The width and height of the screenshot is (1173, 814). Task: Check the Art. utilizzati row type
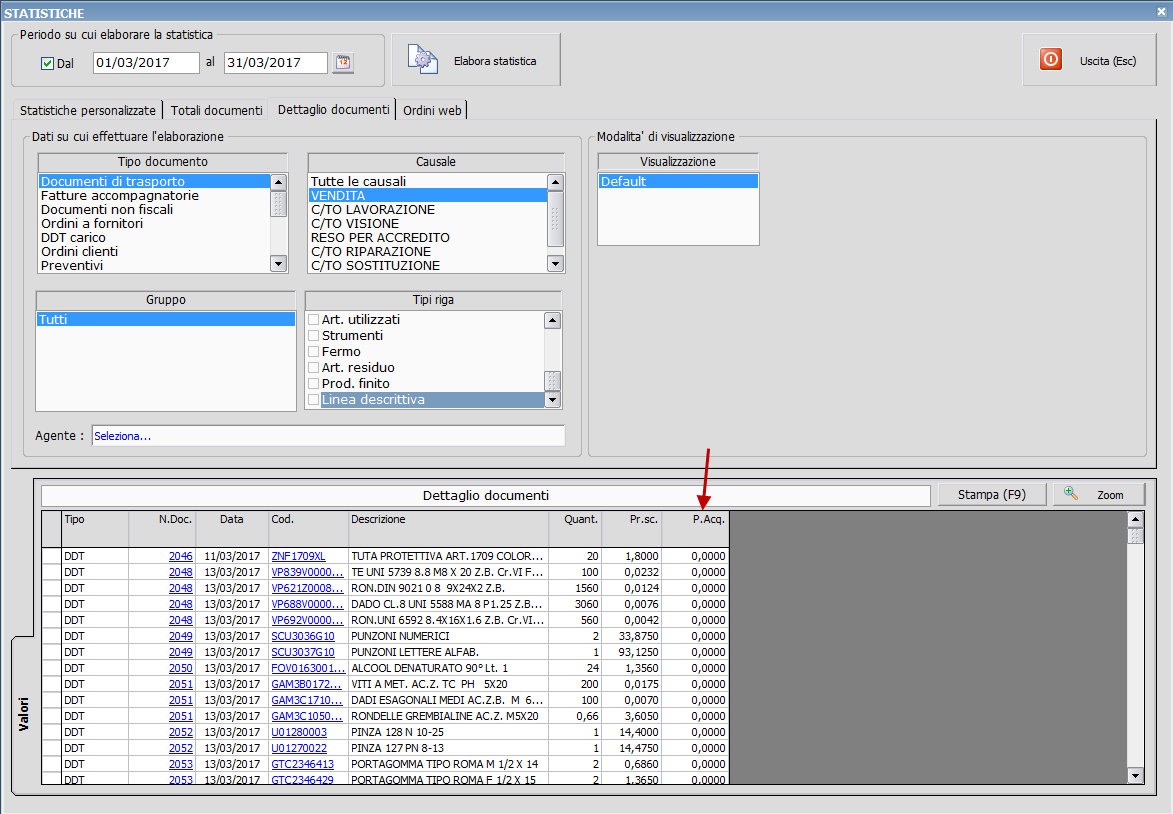coord(314,319)
